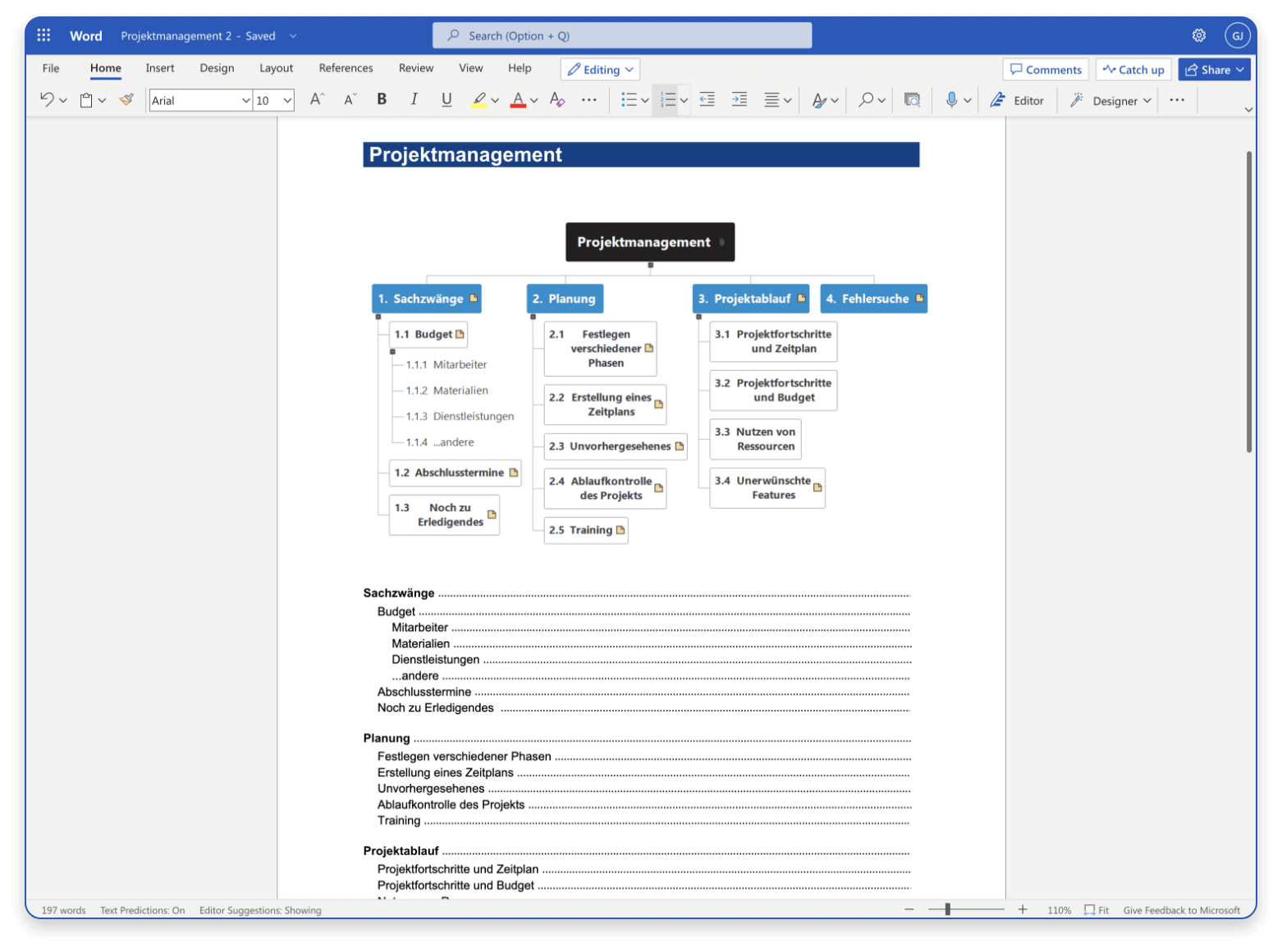
Task: Shrink font size with smaller A icon
Action: (350, 99)
